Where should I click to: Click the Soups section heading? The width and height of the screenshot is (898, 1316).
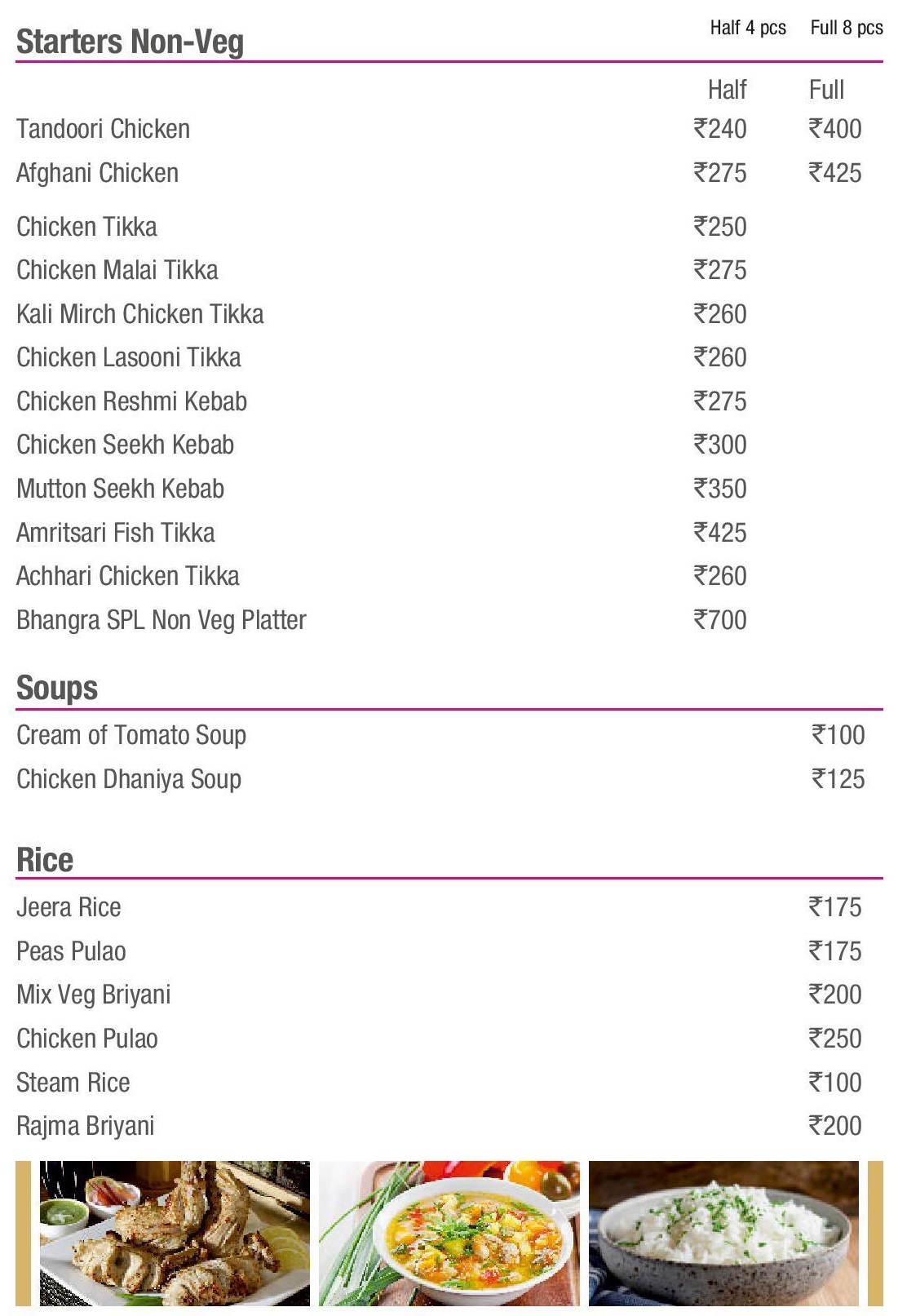pyautogui.click(x=57, y=688)
